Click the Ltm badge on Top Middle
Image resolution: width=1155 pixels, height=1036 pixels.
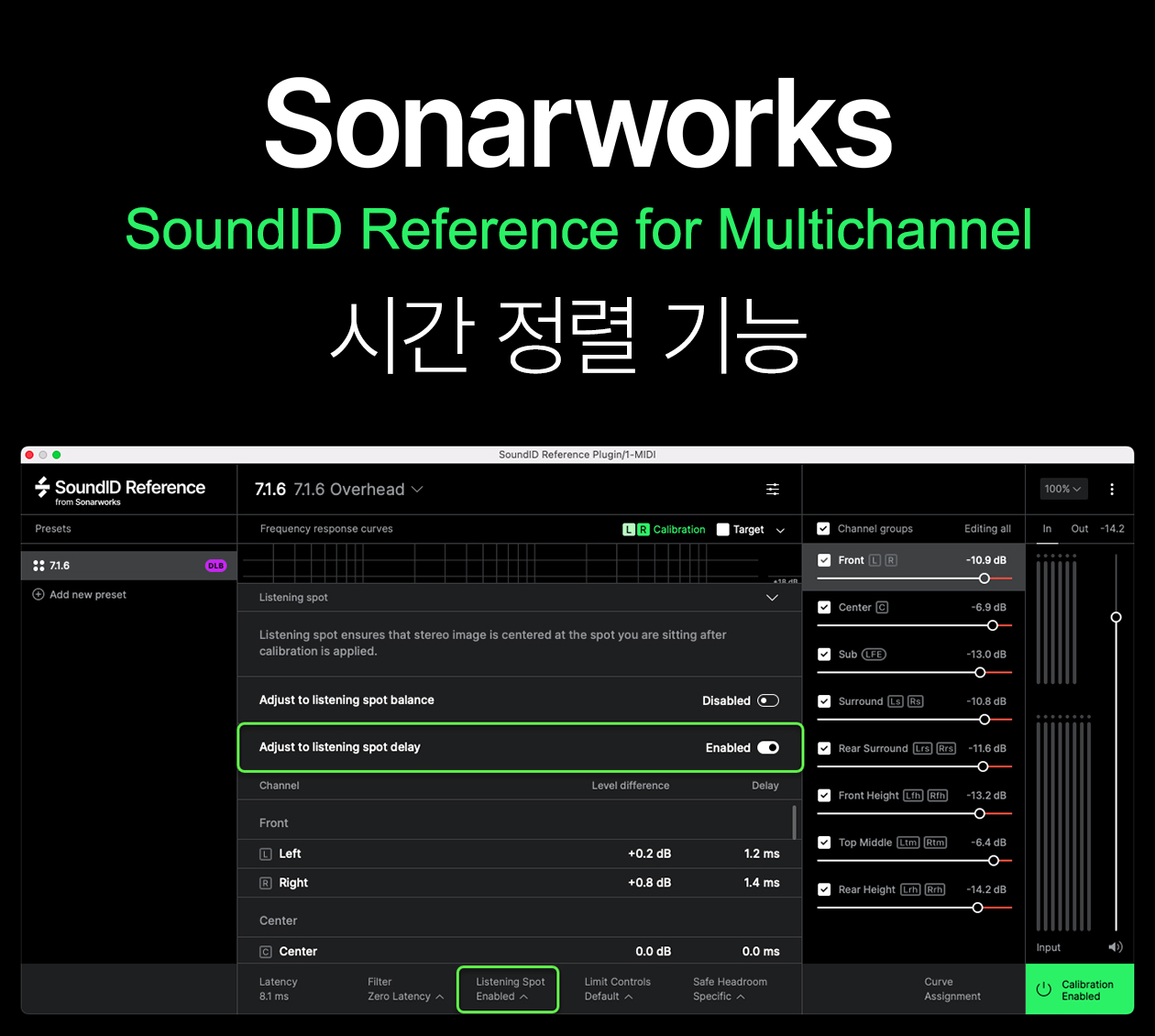[908, 843]
